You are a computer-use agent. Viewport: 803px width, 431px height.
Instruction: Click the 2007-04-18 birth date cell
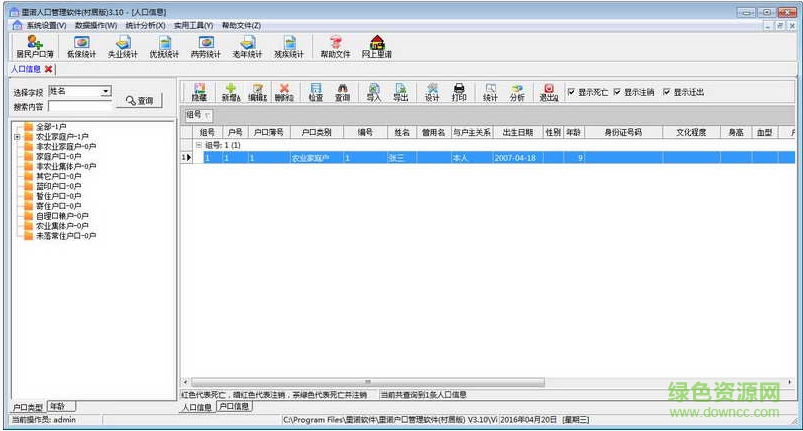click(x=518, y=158)
